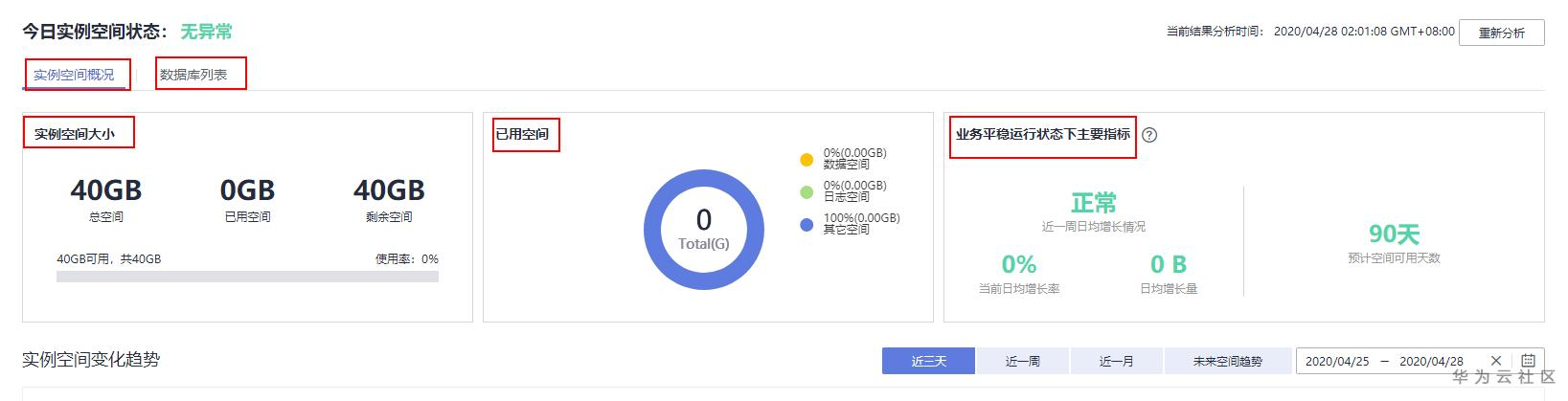Select the 近一周 time range
The height and width of the screenshot is (401, 1568).
tap(1022, 361)
